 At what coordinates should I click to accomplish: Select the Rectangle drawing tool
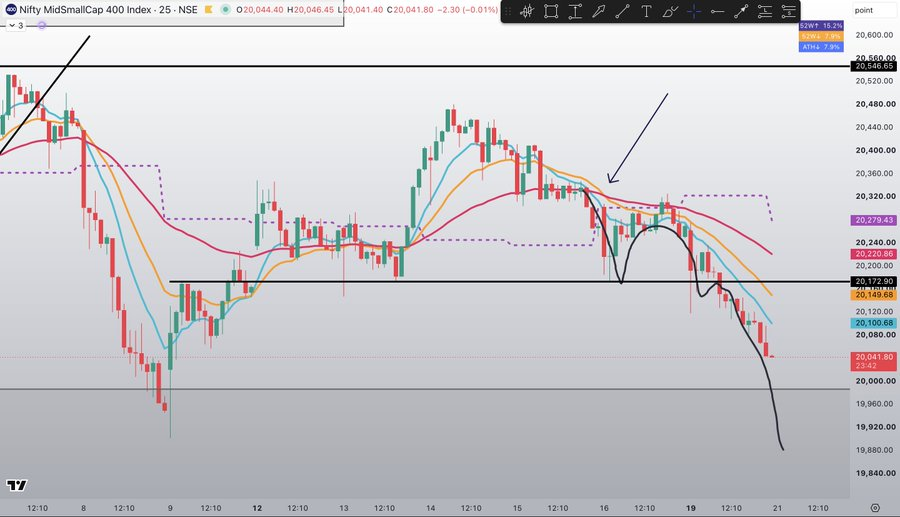[x=551, y=11]
